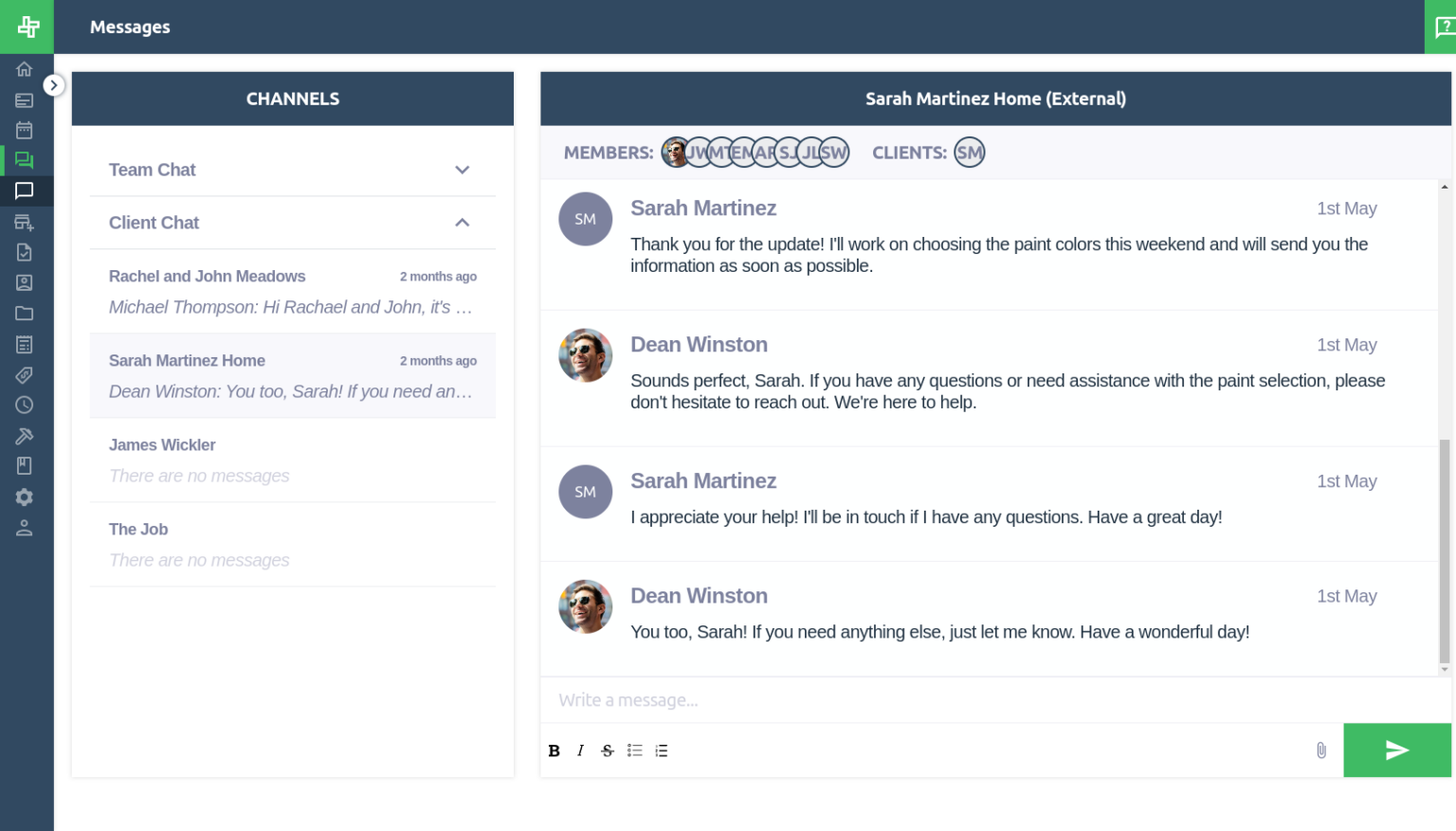Screen dimensions: 1456x831
Task: Select the Client Chat channel group
Action: (x=293, y=223)
